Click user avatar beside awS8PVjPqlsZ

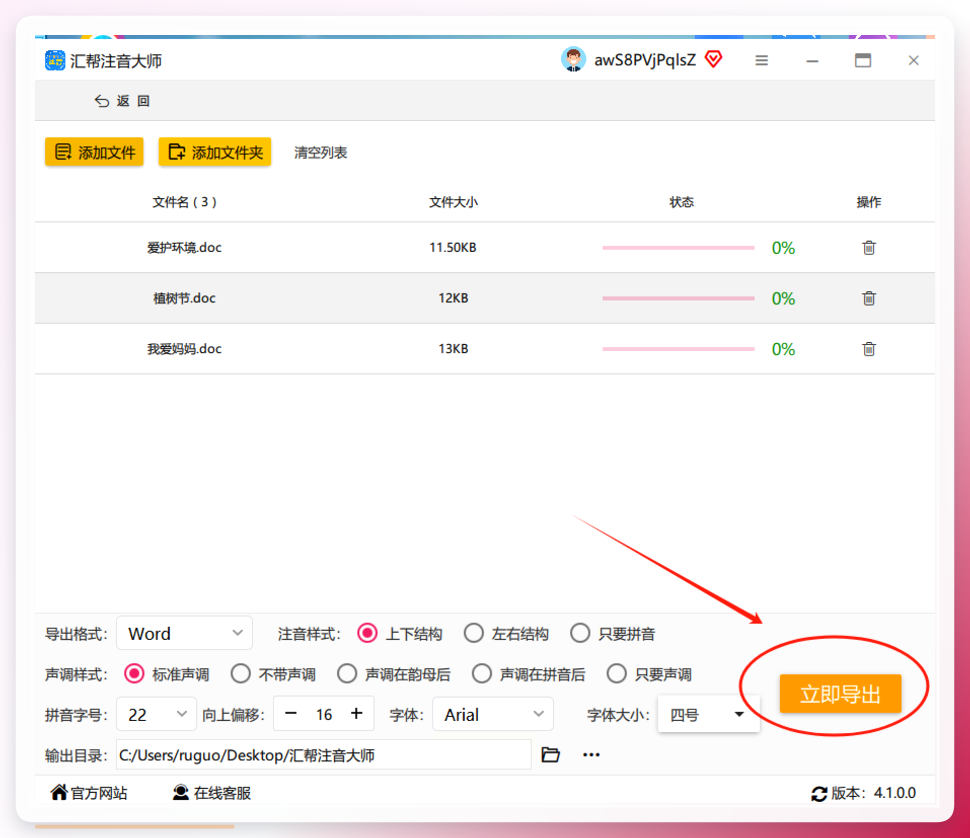[x=573, y=59]
